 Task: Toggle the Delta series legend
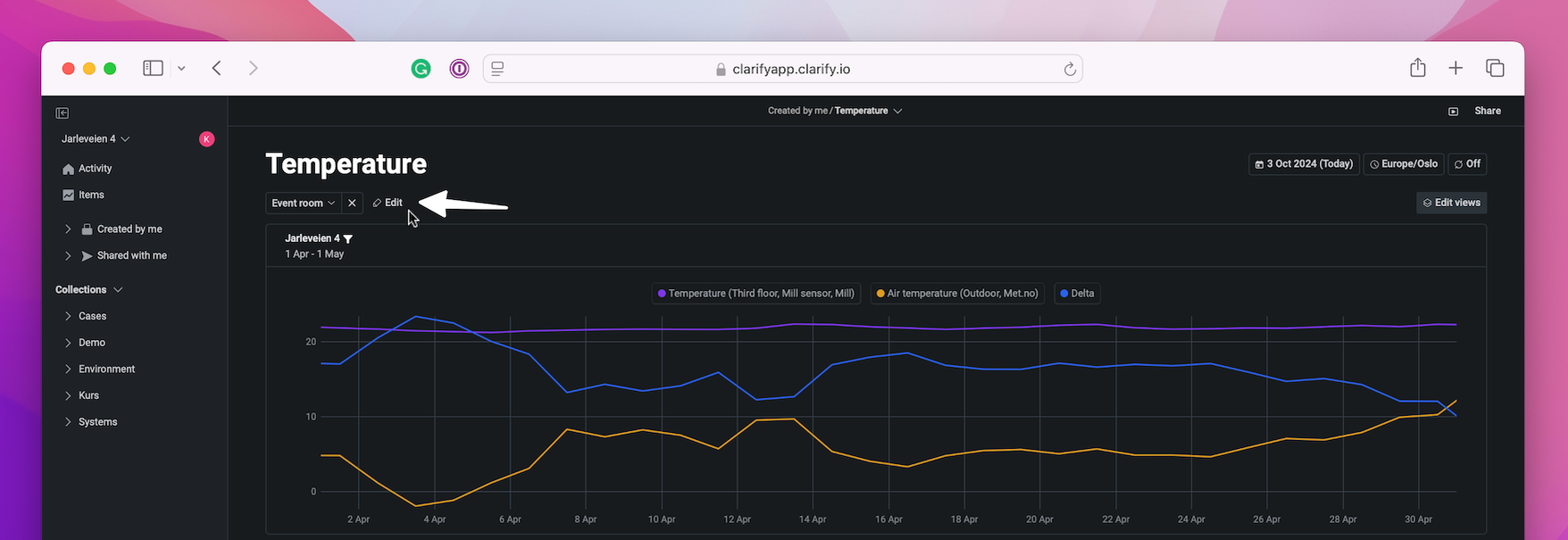[1077, 294]
